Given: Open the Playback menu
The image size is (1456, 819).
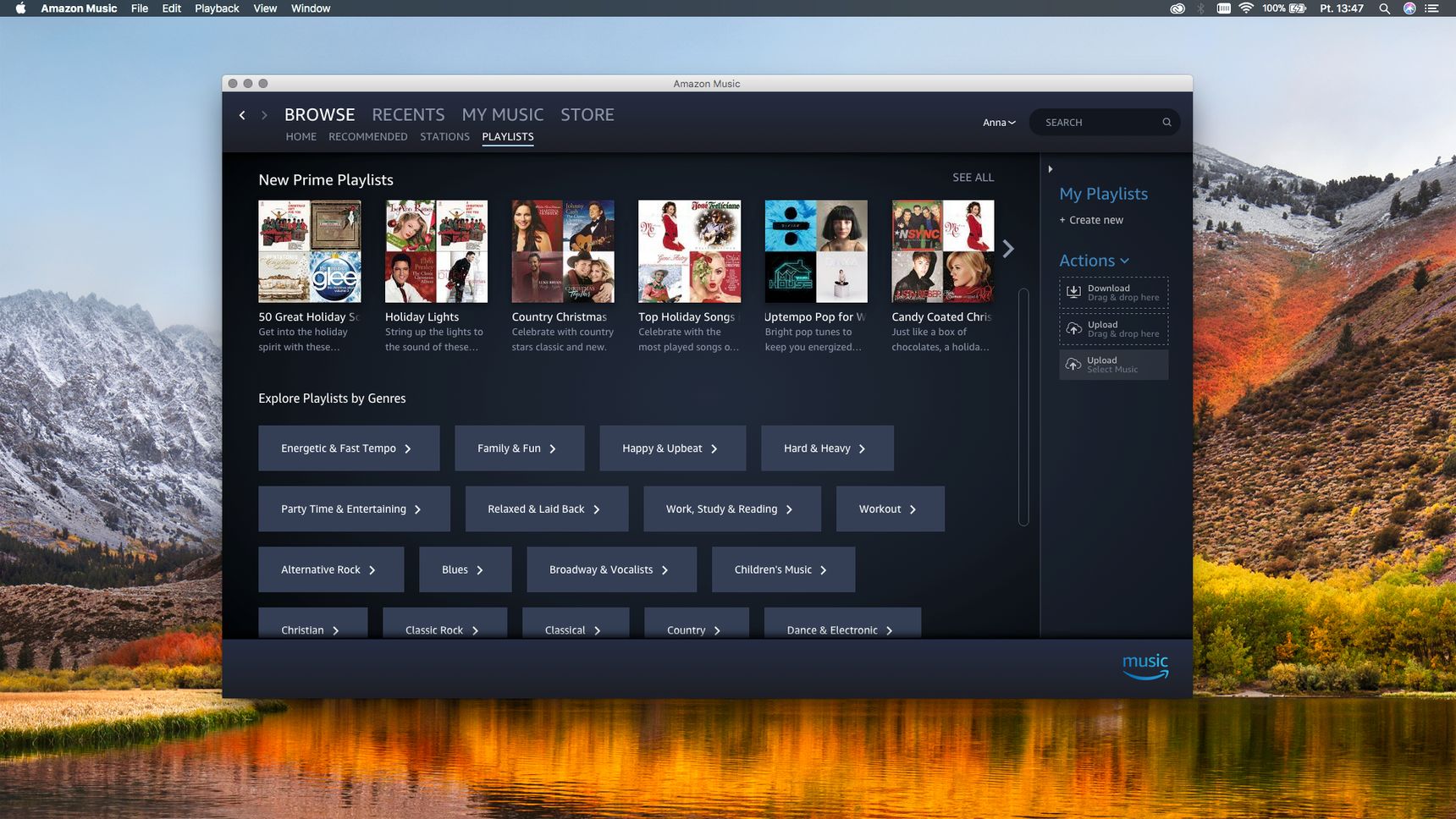Looking at the screenshot, I should tap(217, 8).
